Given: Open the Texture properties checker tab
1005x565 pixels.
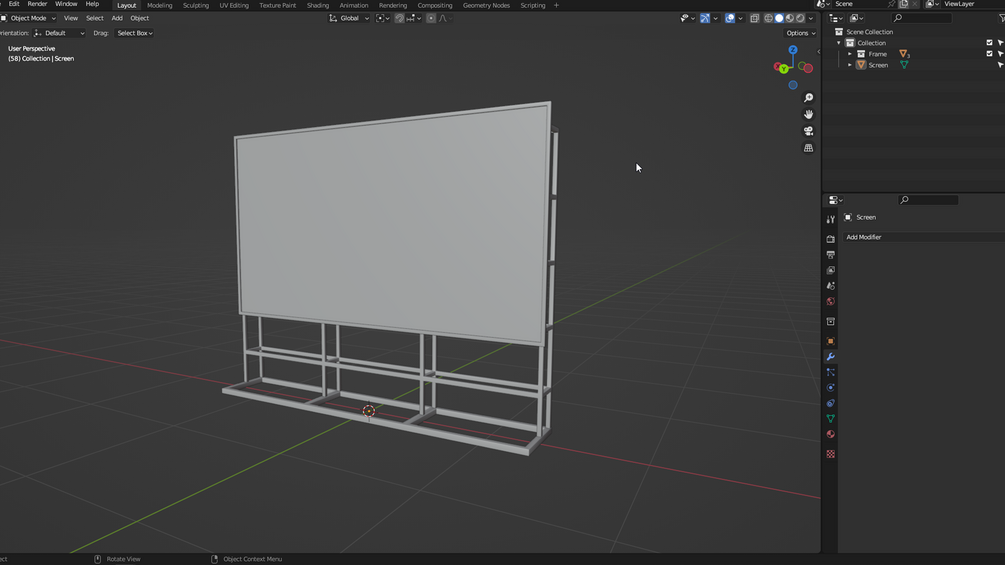Looking at the screenshot, I should [831, 454].
